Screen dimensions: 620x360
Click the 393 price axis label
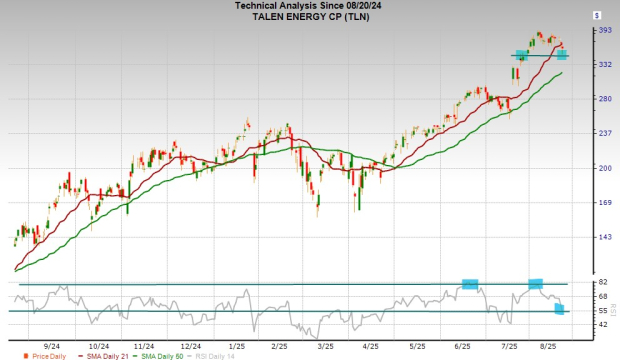tap(605, 30)
